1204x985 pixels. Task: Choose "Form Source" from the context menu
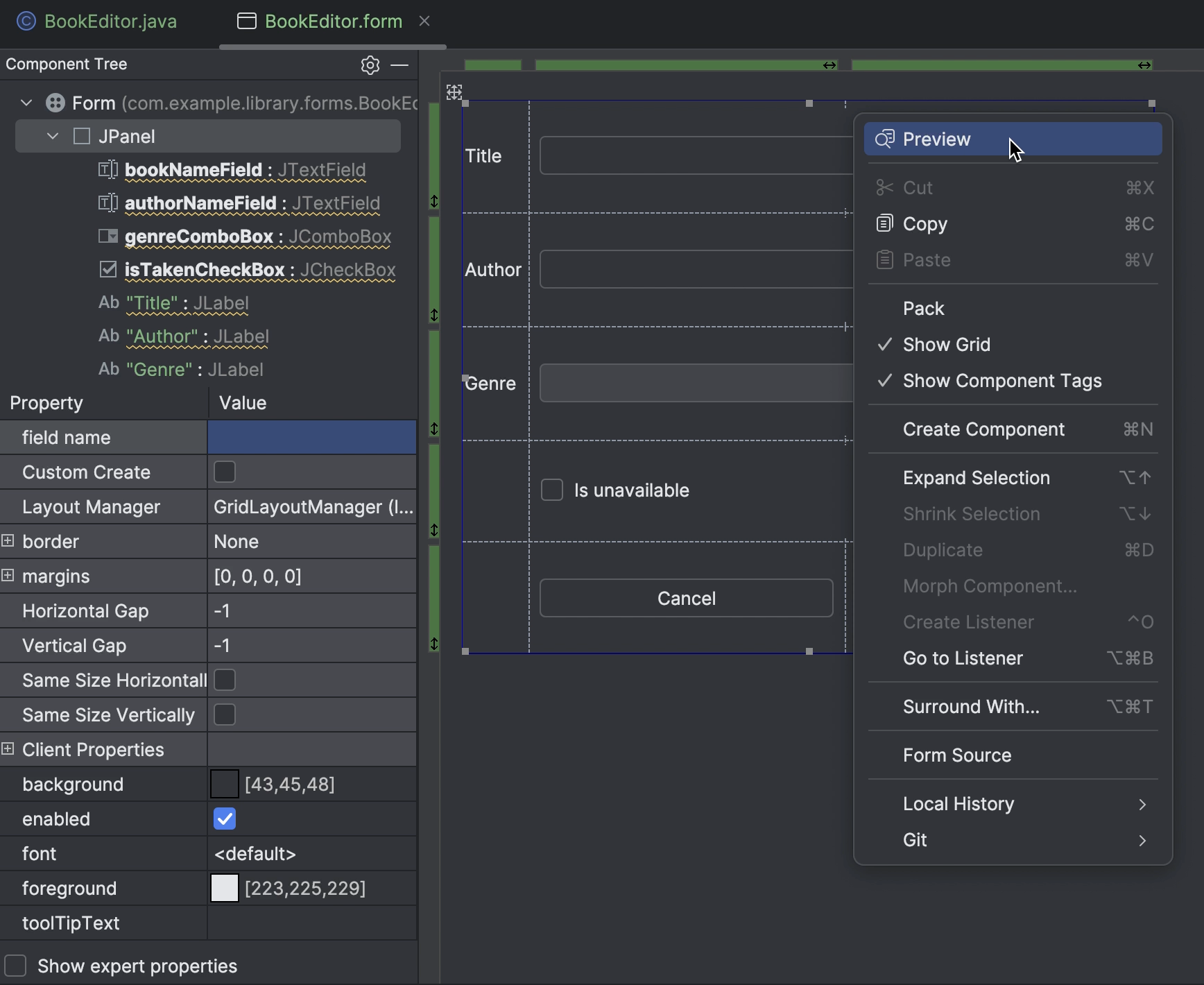956,755
